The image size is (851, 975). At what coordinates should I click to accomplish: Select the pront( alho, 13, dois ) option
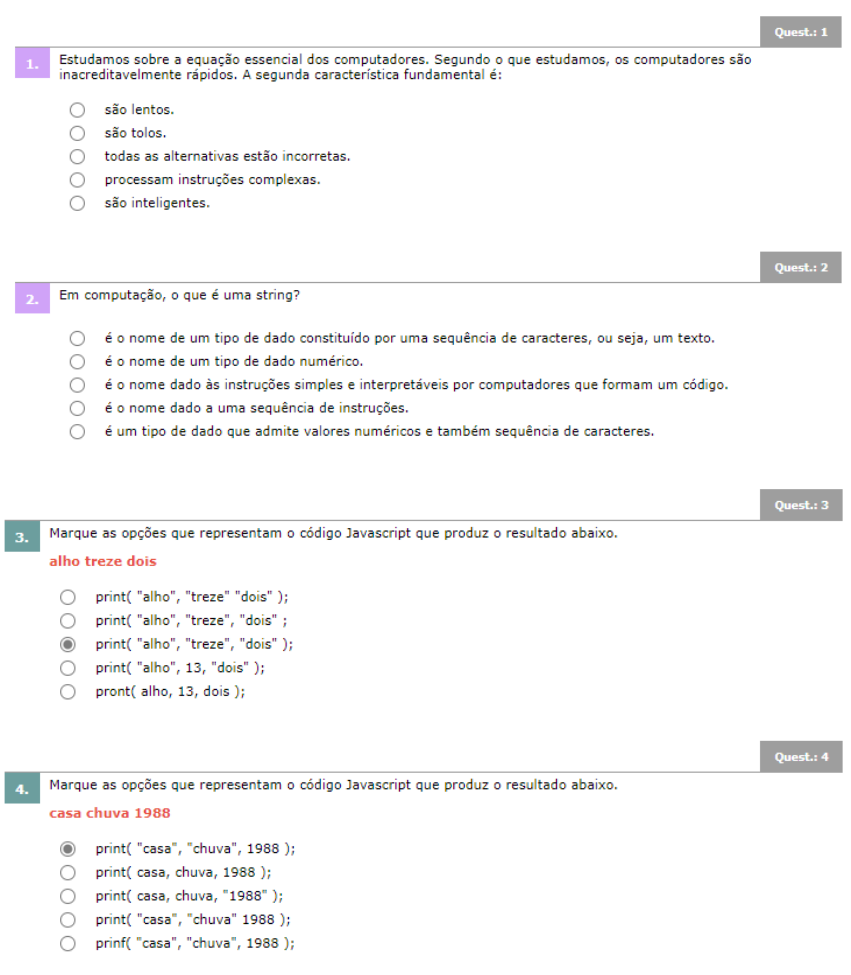point(68,692)
